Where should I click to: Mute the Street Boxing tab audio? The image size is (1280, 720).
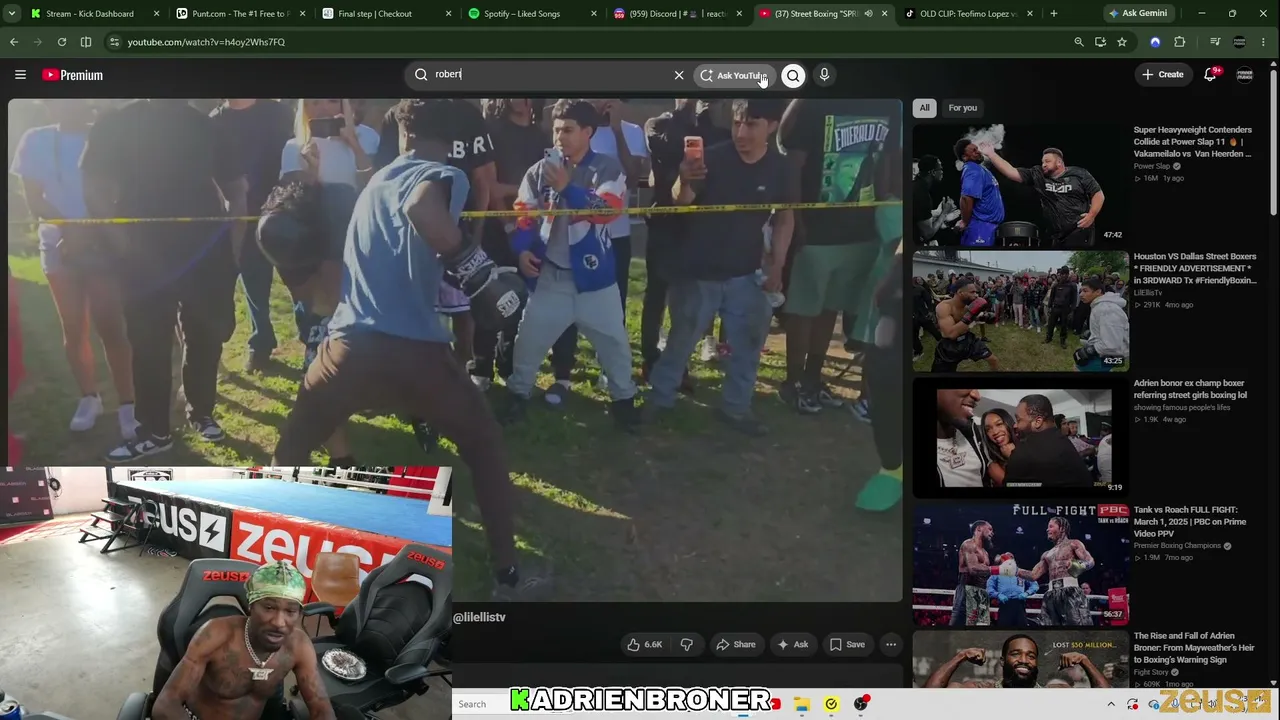[x=868, y=14]
